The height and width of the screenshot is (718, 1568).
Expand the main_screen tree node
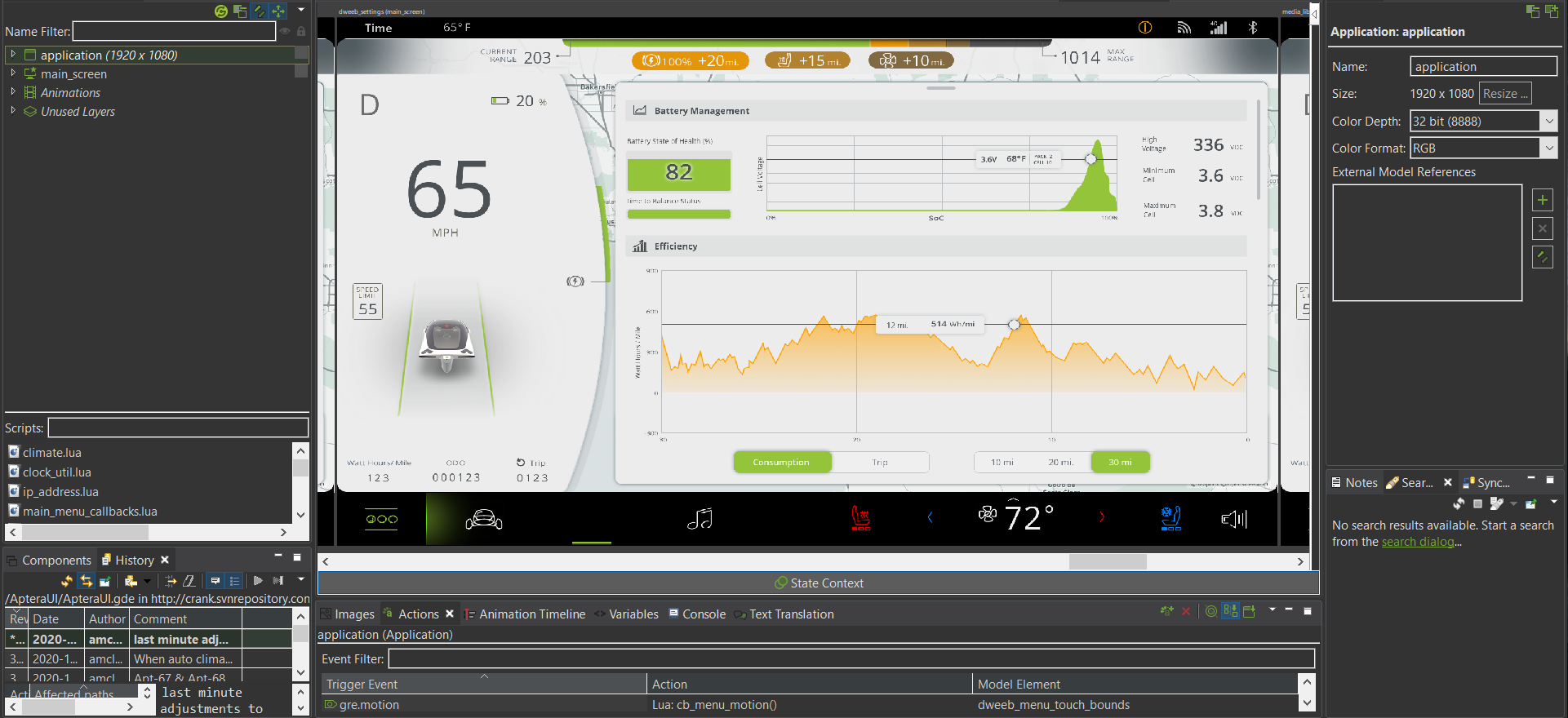13,73
